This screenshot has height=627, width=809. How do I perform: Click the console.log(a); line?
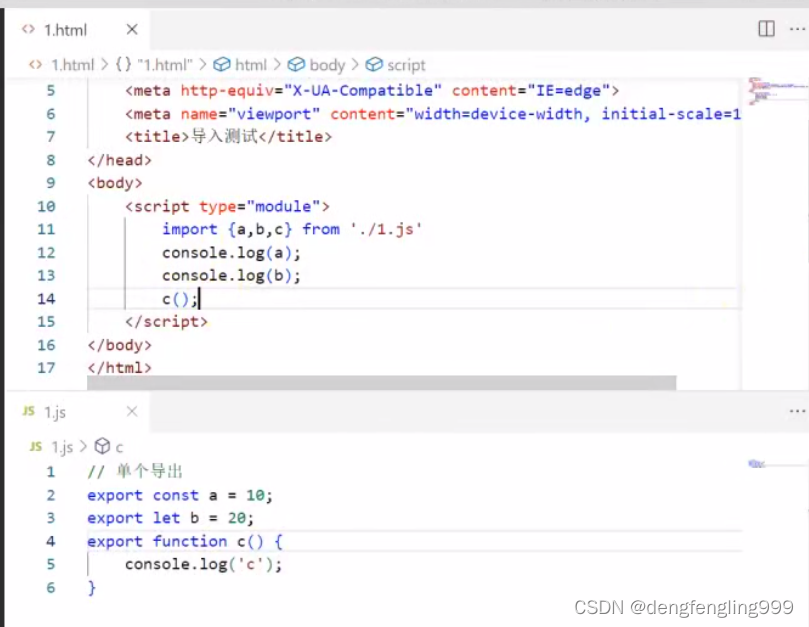pyautogui.click(x=231, y=253)
